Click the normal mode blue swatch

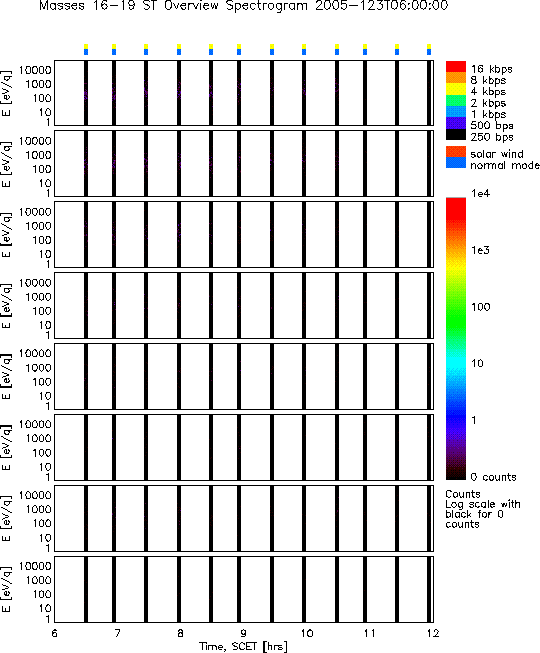pos(455,163)
